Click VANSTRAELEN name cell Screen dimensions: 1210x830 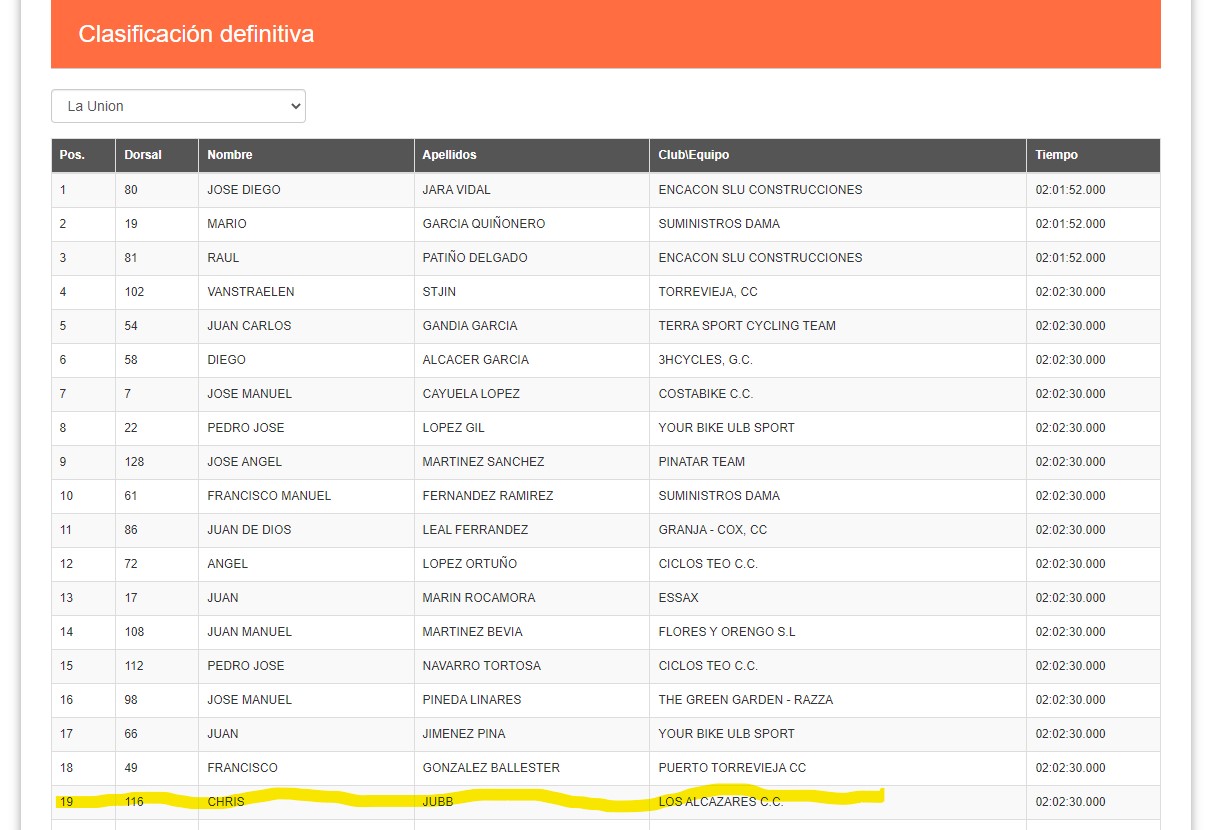coord(251,292)
